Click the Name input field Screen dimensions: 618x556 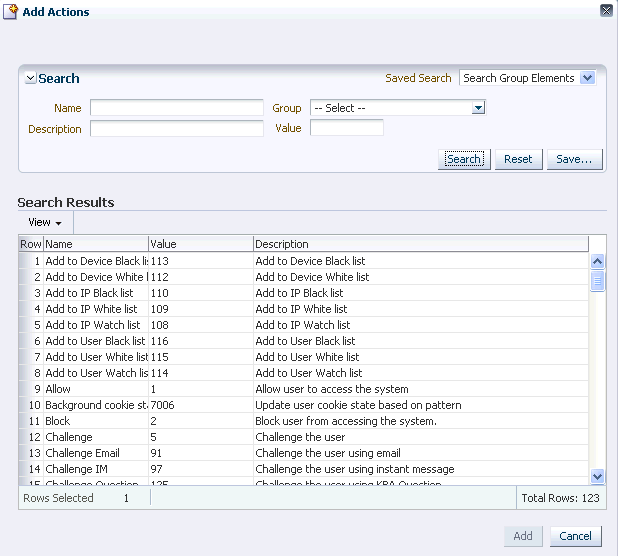click(177, 108)
